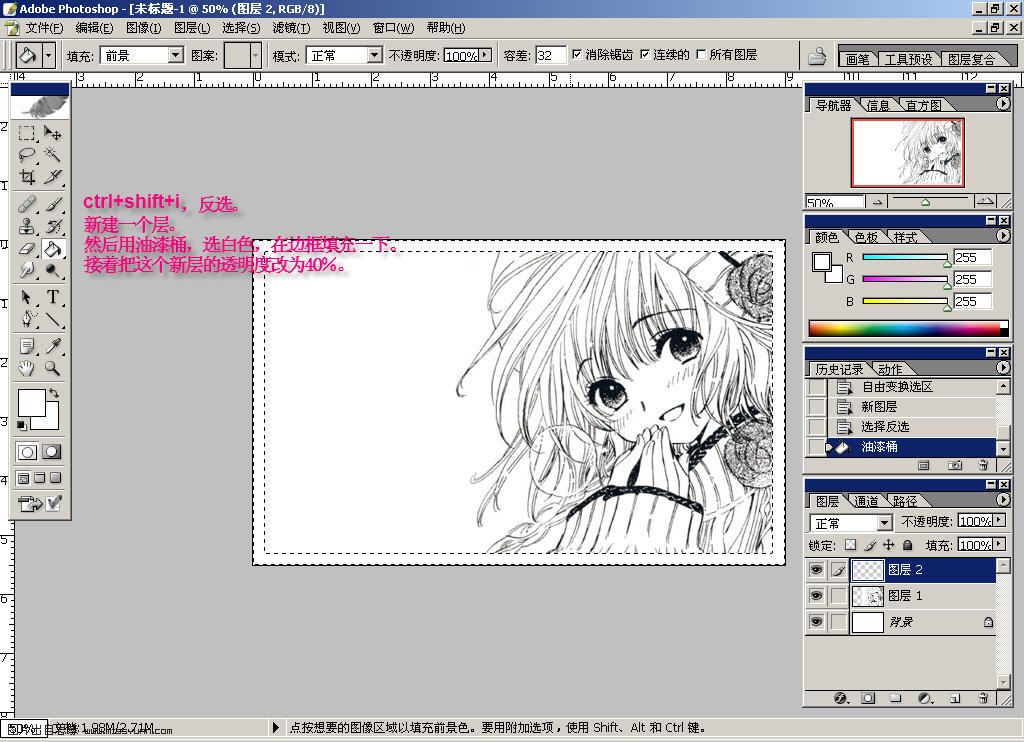The image size is (1024, 742).
Task: Swap foreground and background colors
Action: pyautogui.click(x=54, y=393)
